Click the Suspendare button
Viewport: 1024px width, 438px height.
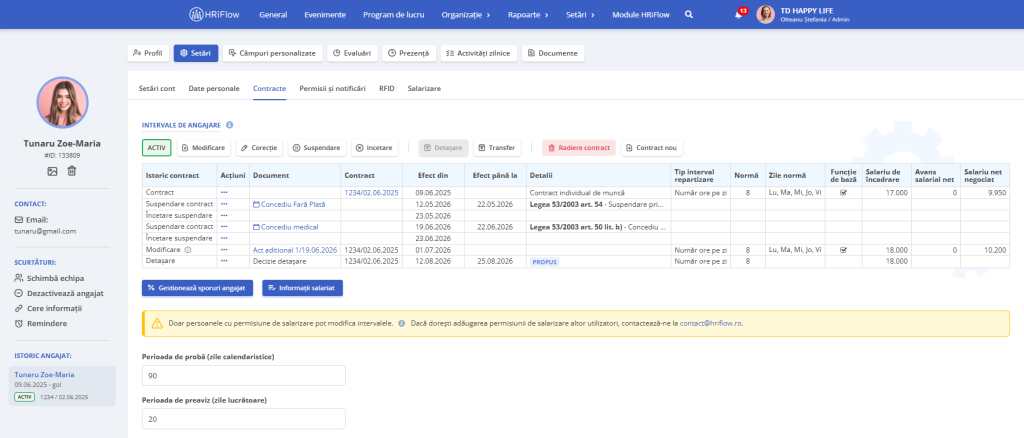click(317, 148)
